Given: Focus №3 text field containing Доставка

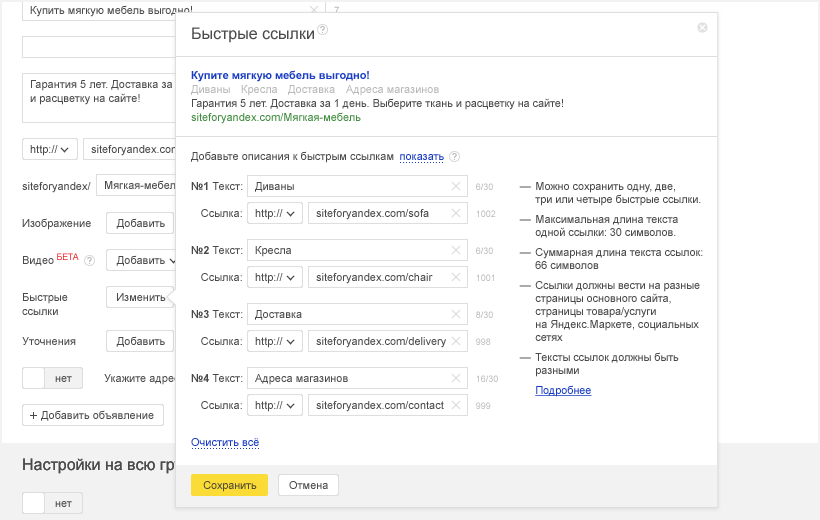Looking at the screenshot, I should [x=357, y=314].
